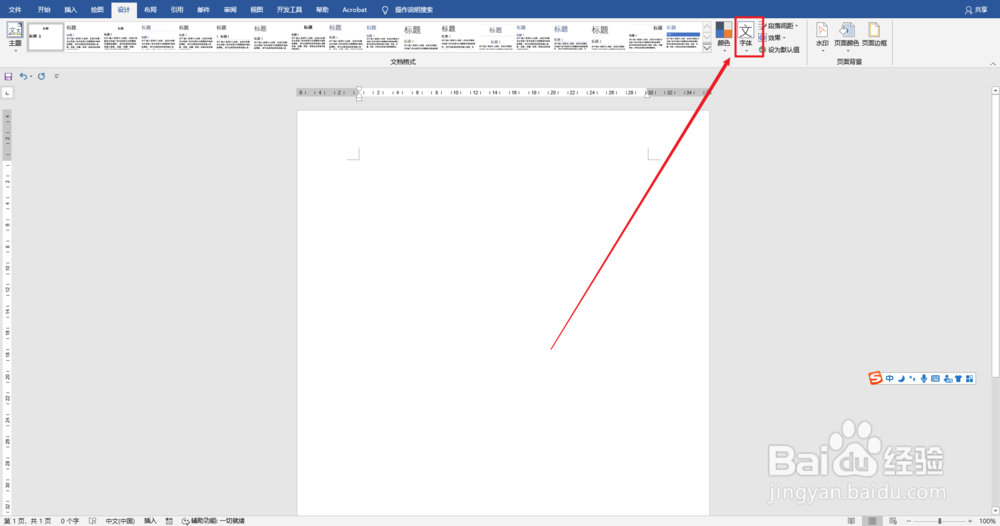1000x526 pixels.
Task: Click the zoom out minus button
Action: (909, 521)
